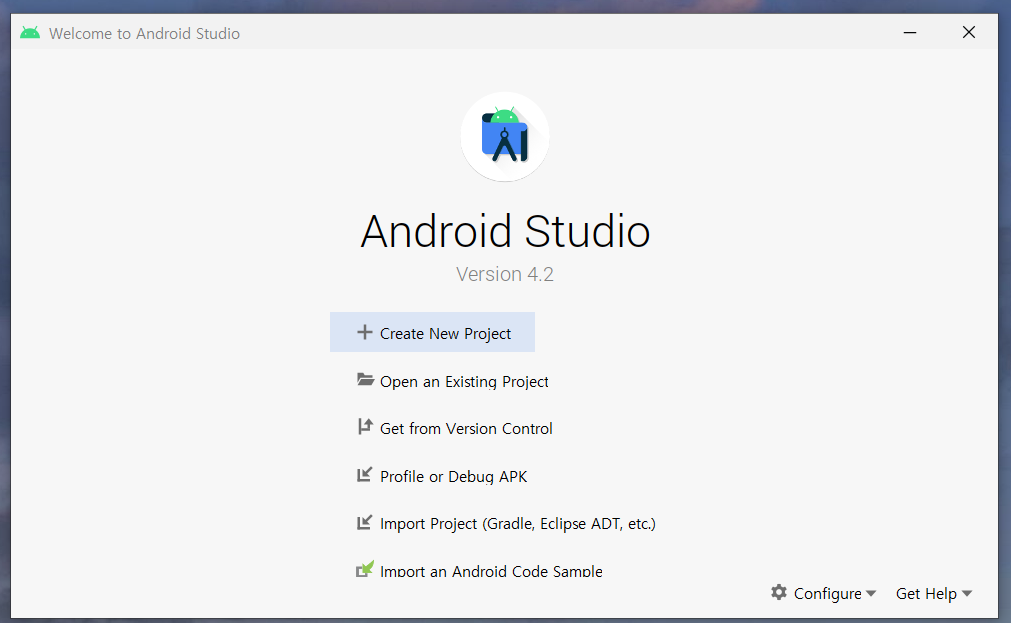The image size is (1011, 623).
Task: Click the Android Studio logo in the center
Action: coord(505,137)
